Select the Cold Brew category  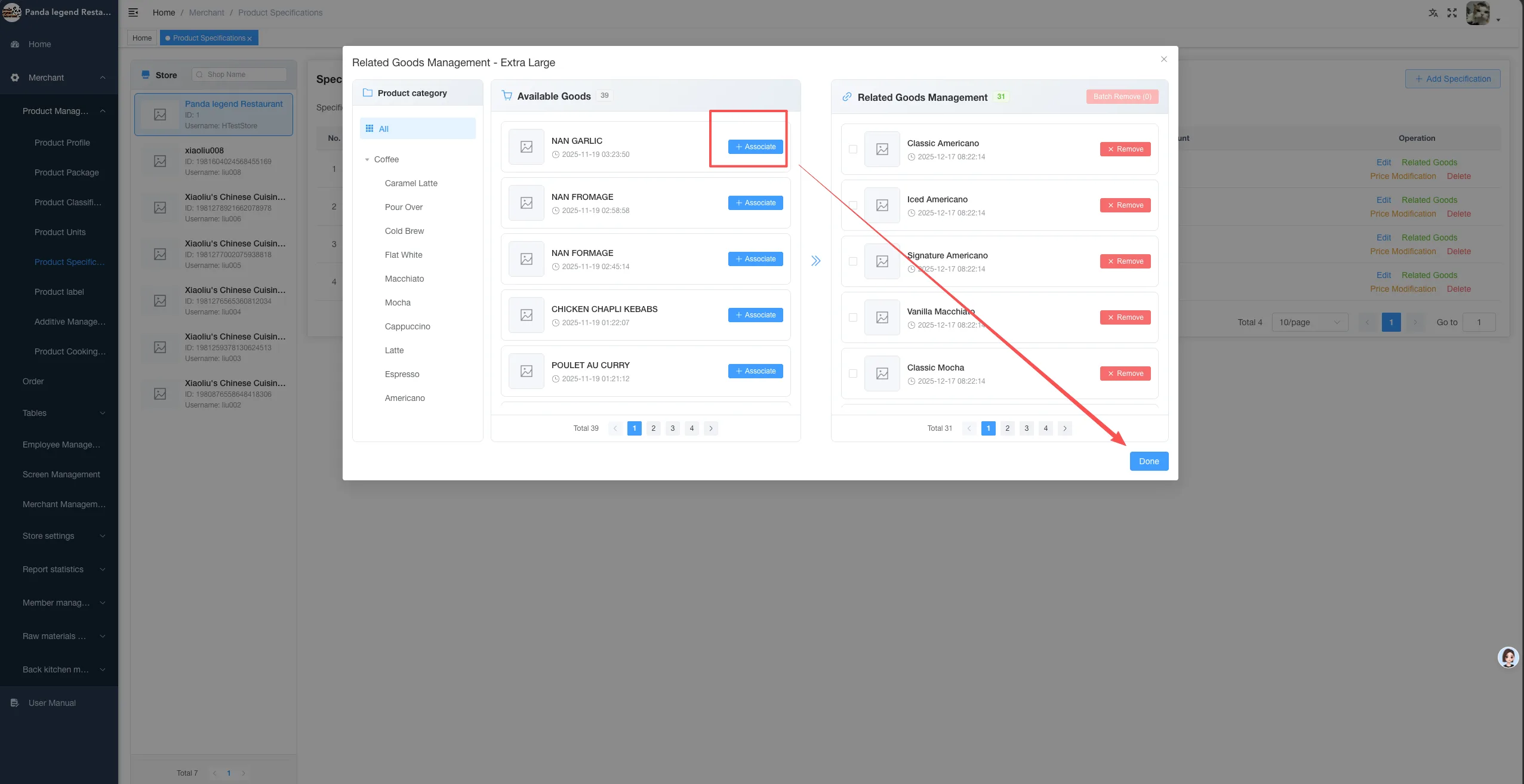point(404,231)
